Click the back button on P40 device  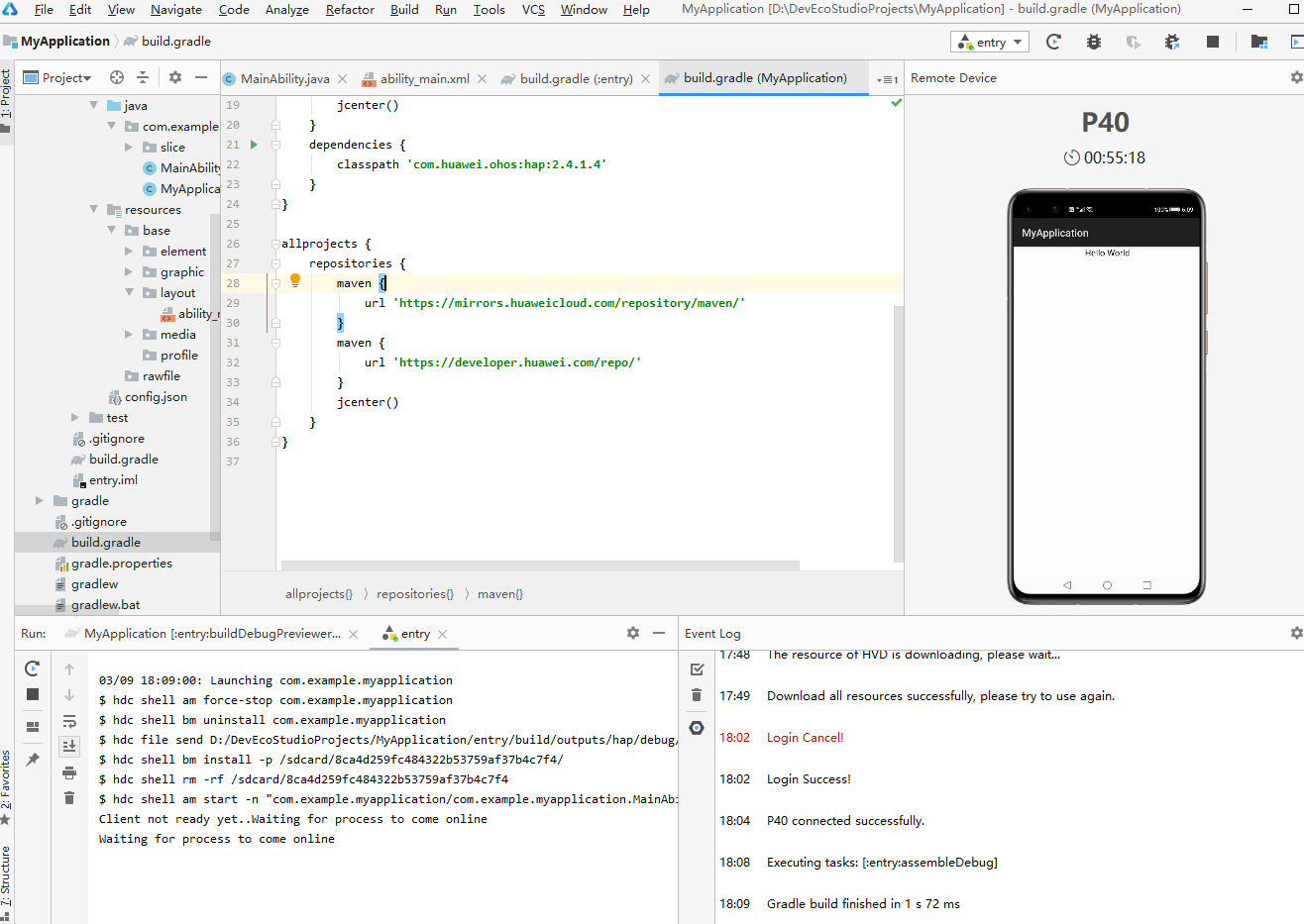tap(1067, 585)
